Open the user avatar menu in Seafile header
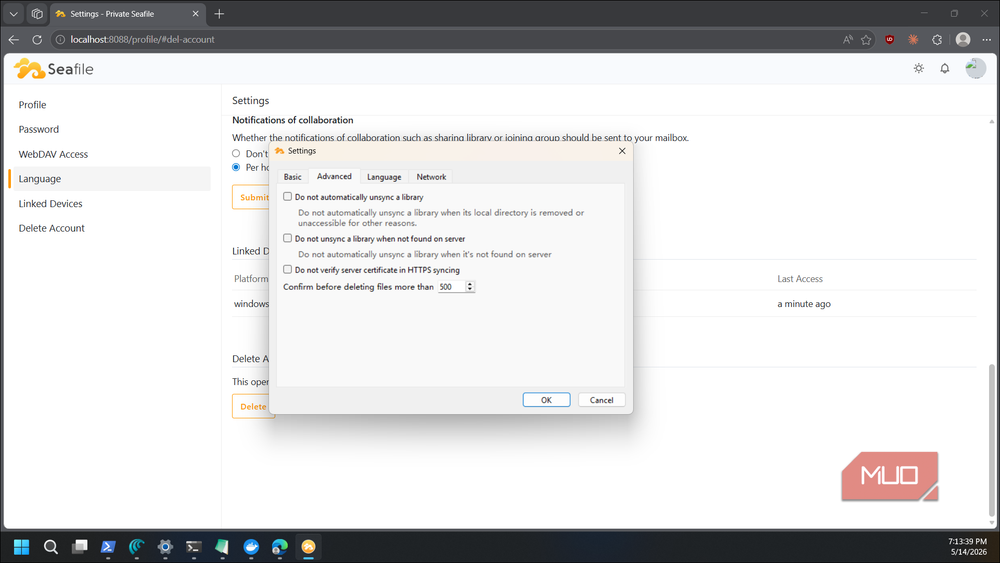This screenshot has width=1000, height=563. pyautogui.click(x=975, y=68)
